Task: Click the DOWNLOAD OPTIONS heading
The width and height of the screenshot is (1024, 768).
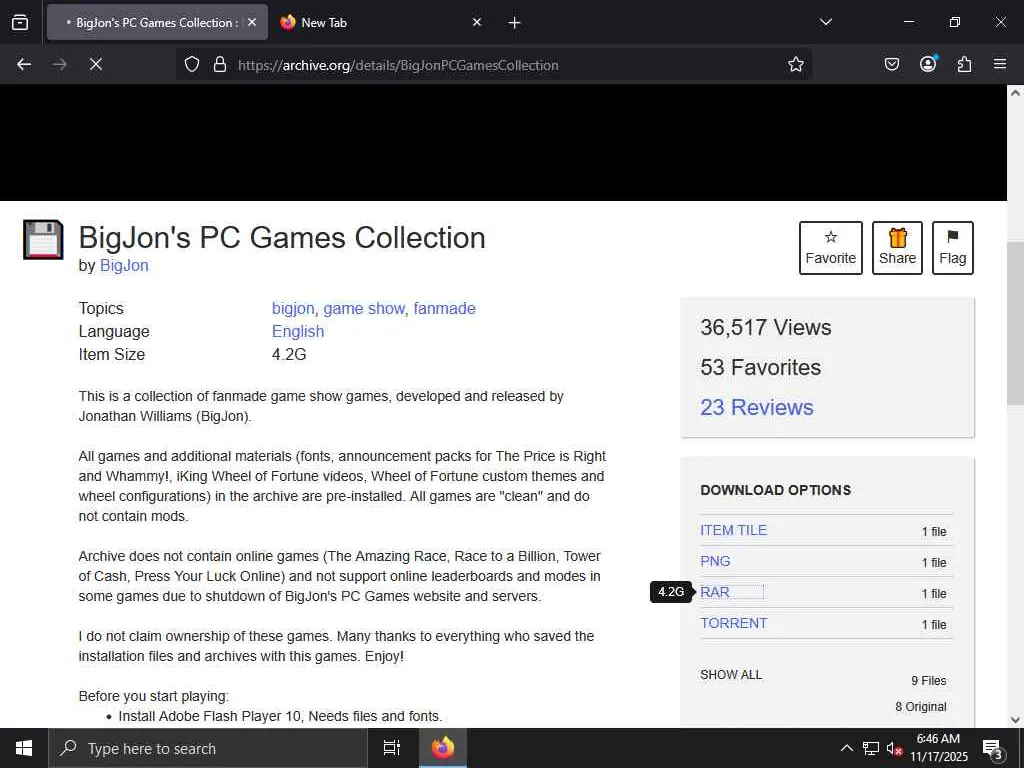Action: coord(775,490)
